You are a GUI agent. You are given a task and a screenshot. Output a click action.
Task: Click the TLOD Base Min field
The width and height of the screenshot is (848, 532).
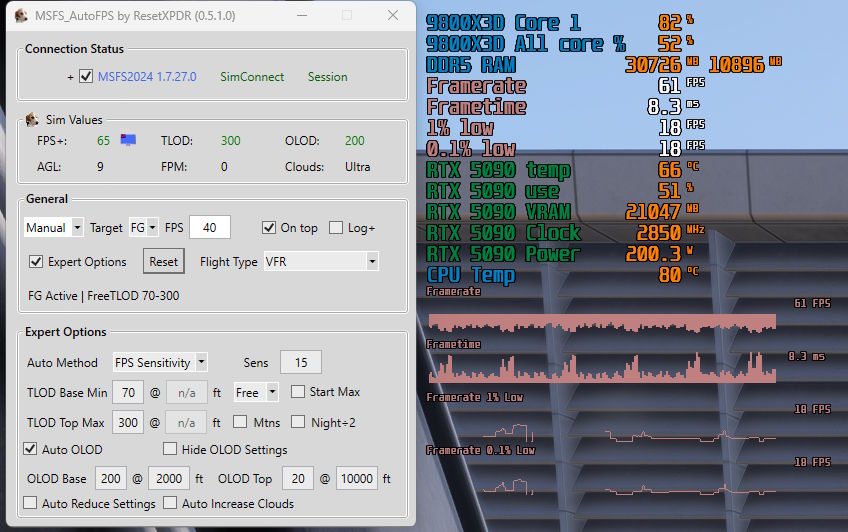coord(128,393)
